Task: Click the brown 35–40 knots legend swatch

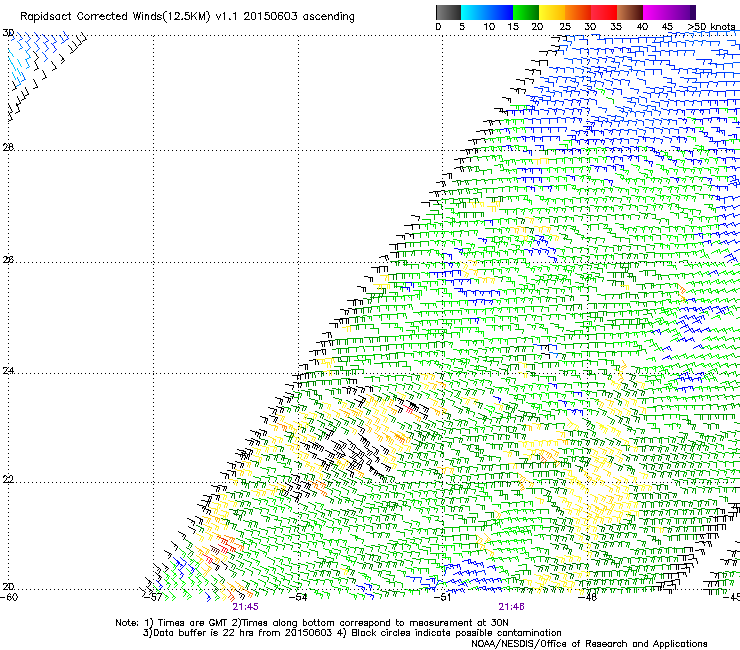Action: pos(630,12)
